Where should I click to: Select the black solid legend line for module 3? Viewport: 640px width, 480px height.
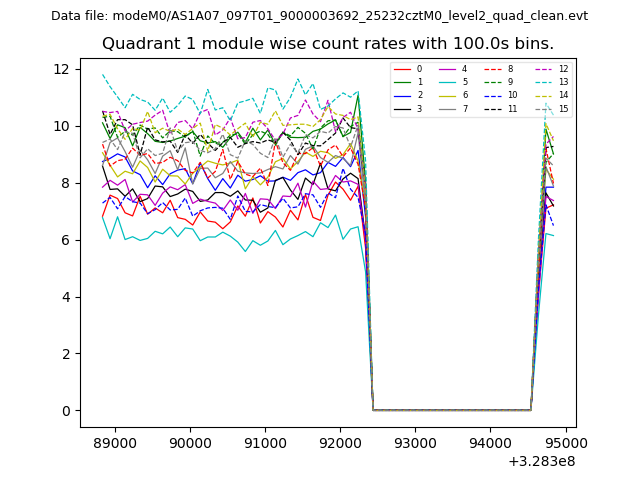[403, 108]
